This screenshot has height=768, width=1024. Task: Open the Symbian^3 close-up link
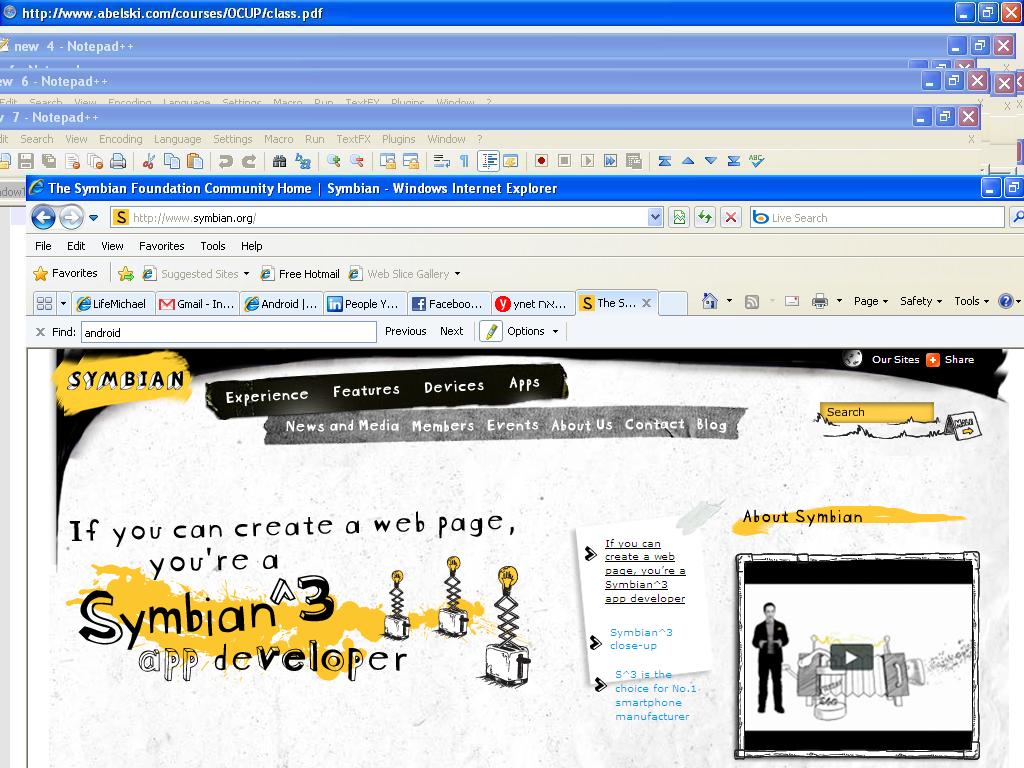click(x=641, y=639)
